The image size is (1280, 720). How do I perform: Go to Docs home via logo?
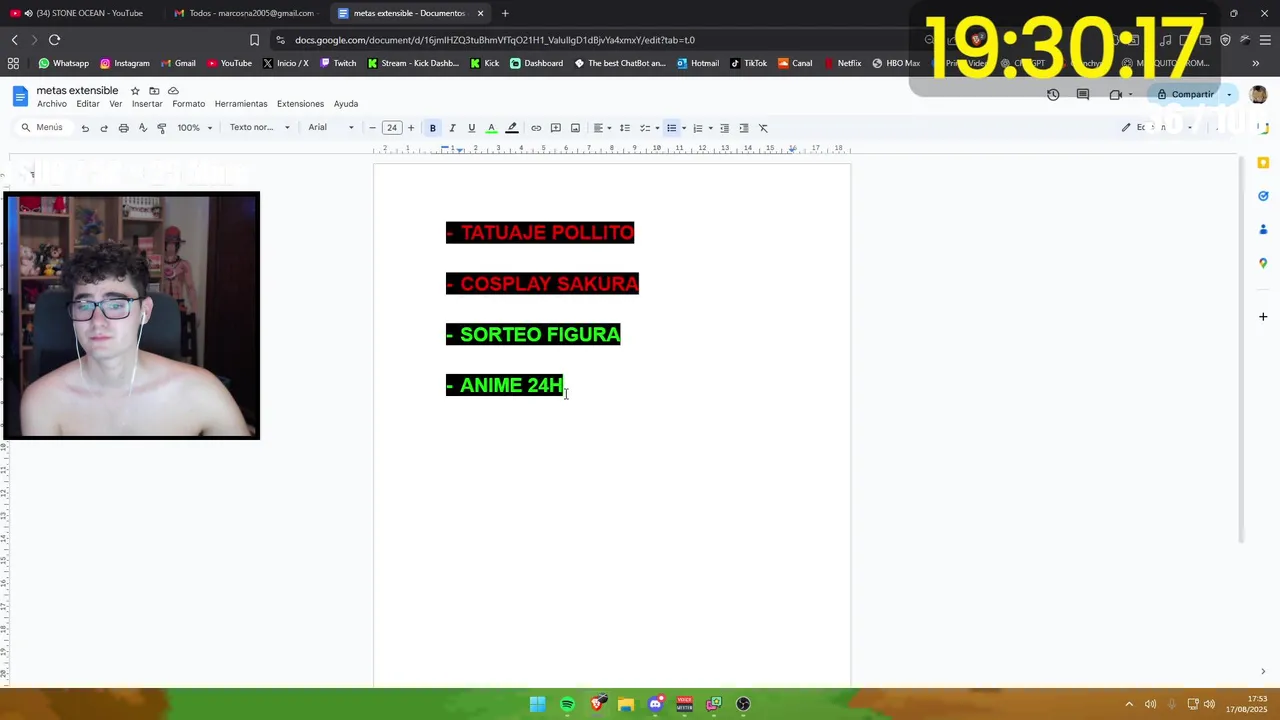point(20,96)
